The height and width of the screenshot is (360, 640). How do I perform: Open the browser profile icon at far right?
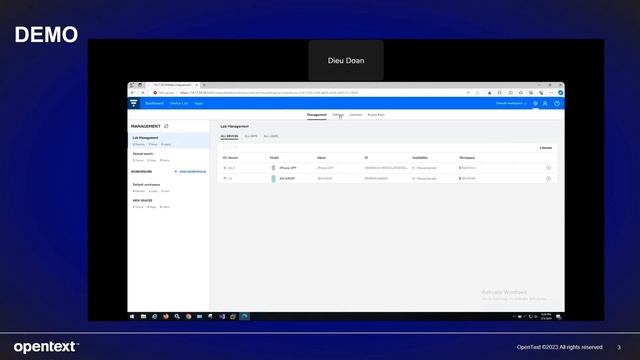click(560, 93)
